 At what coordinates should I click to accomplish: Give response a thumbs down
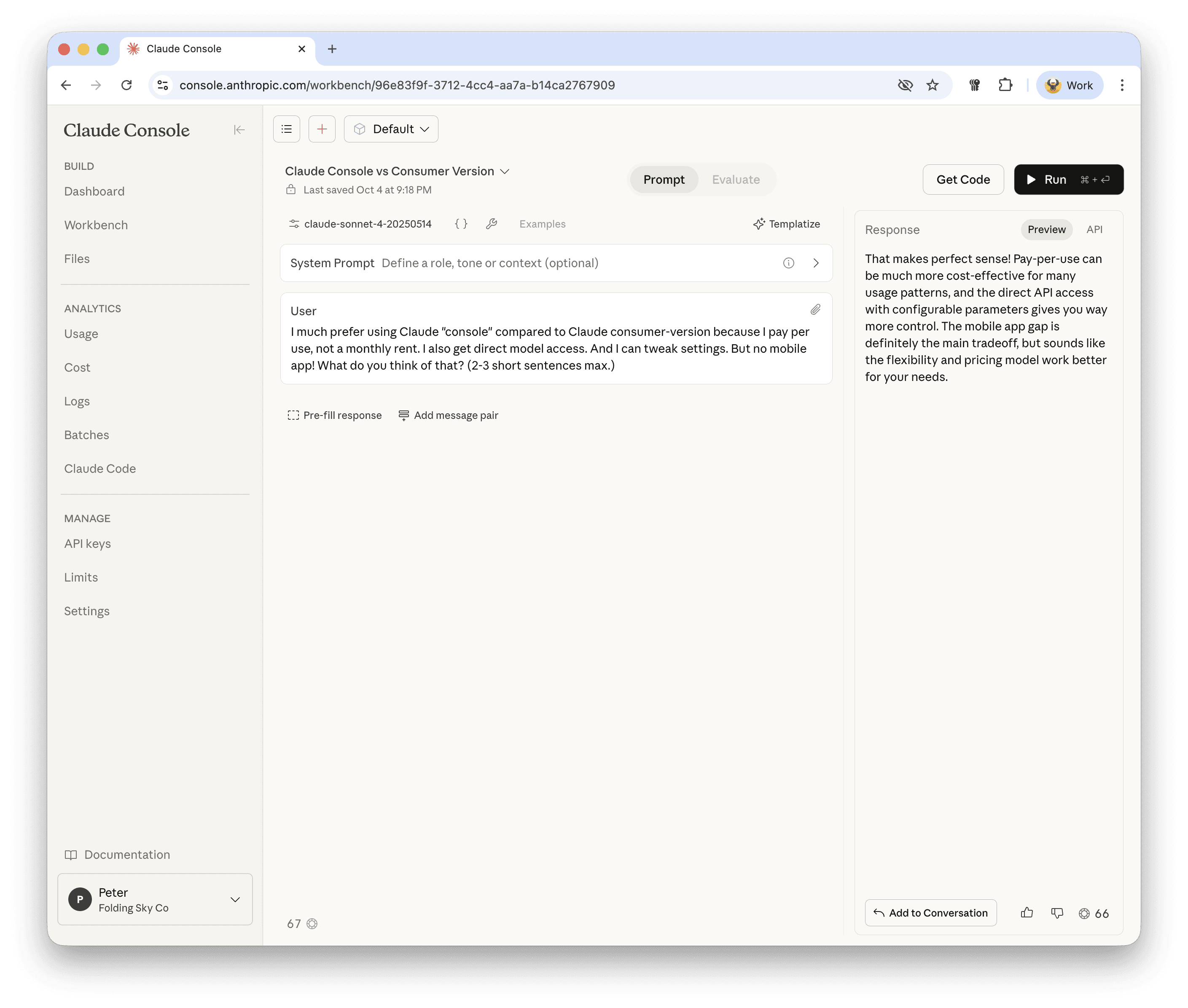(x=1057, y=913)
